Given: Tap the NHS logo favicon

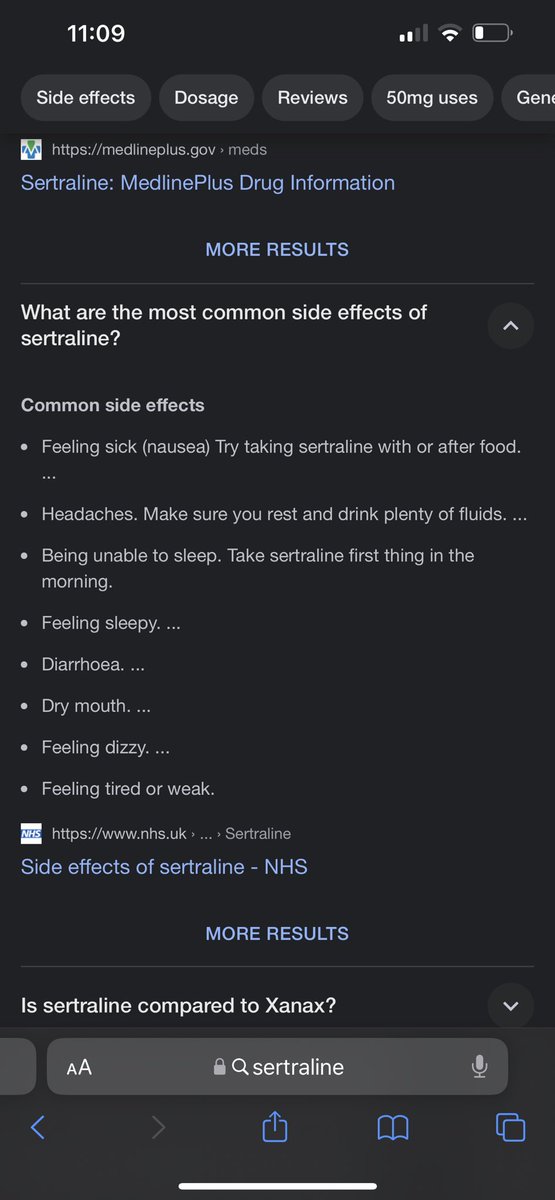Looking at the screenshot, I should pos(32,833).
